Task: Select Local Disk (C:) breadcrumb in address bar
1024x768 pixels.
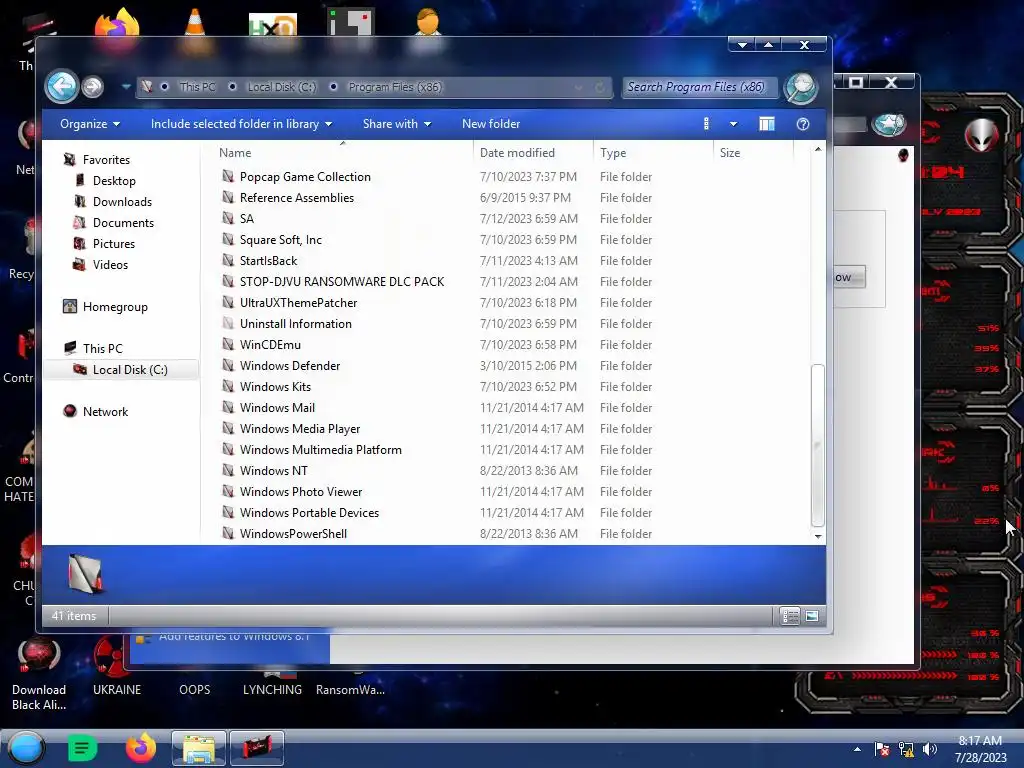Action: pyautogui.click(x=281, y=87)
